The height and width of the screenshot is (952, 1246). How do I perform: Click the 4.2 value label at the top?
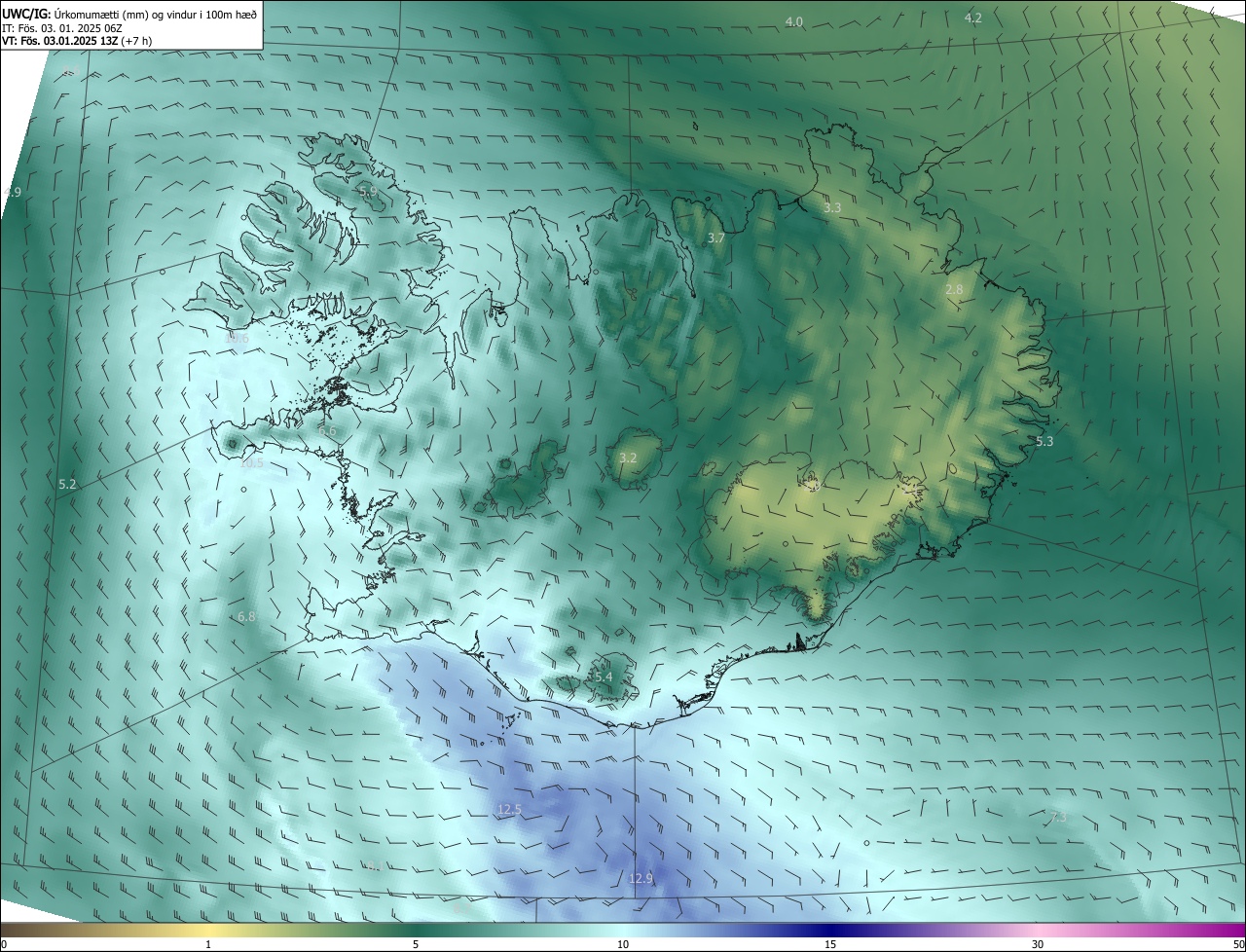tap(972, 18)
